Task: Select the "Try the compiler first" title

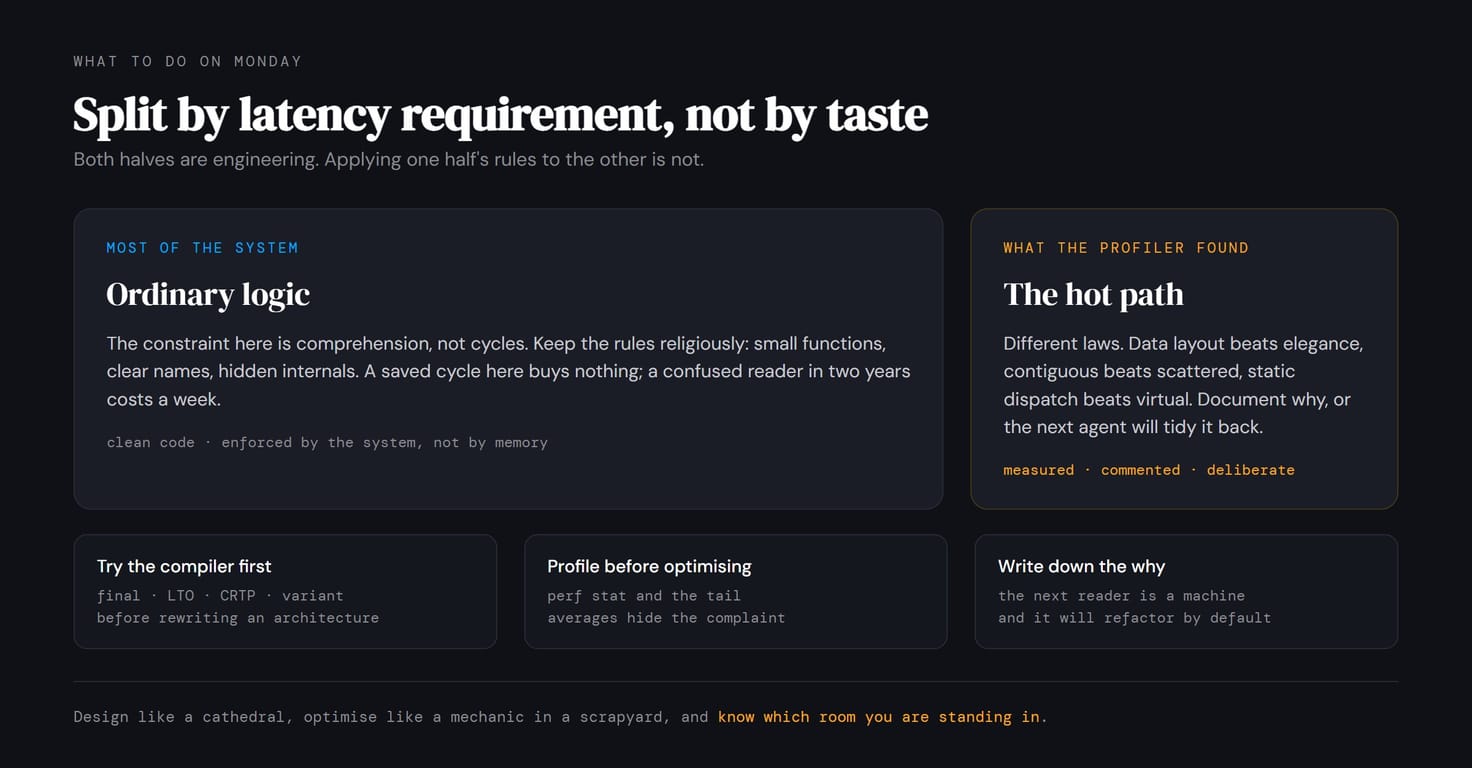Action: (x=184, y=566)
